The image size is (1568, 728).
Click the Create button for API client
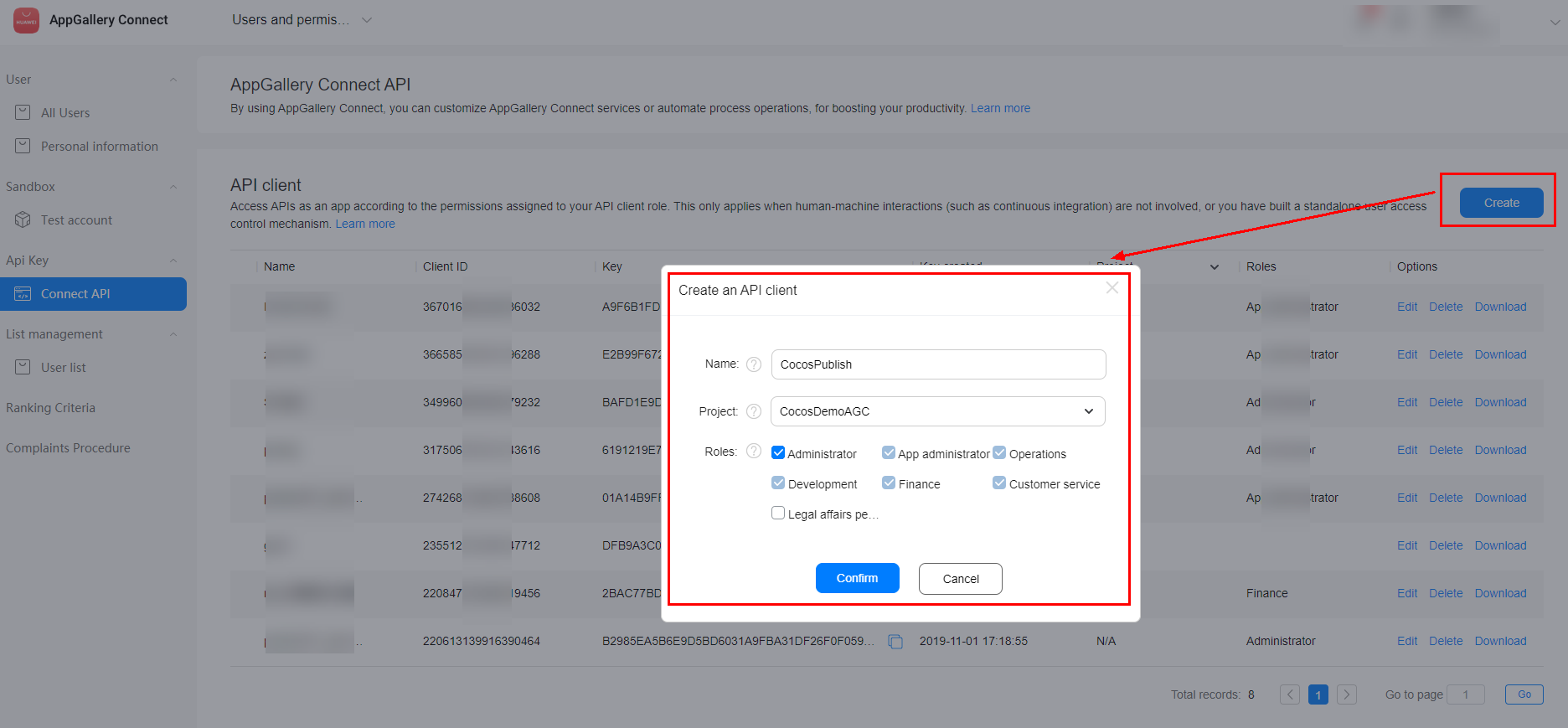point(1502,203)
